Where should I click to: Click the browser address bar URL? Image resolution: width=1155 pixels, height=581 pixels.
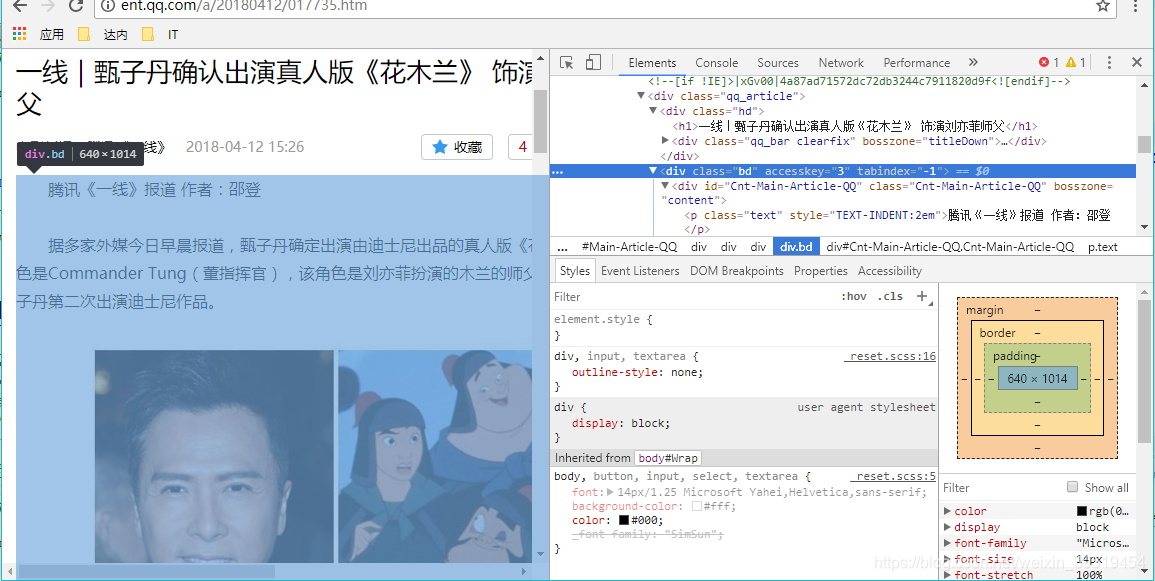[x=244, y=6]
